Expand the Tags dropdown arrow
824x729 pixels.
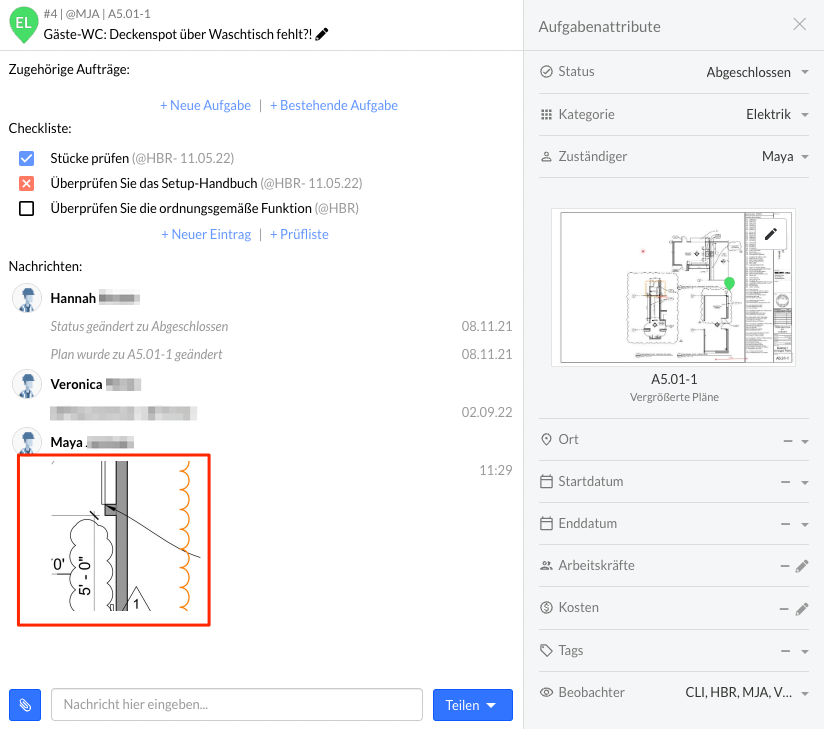tap(805, 652)
